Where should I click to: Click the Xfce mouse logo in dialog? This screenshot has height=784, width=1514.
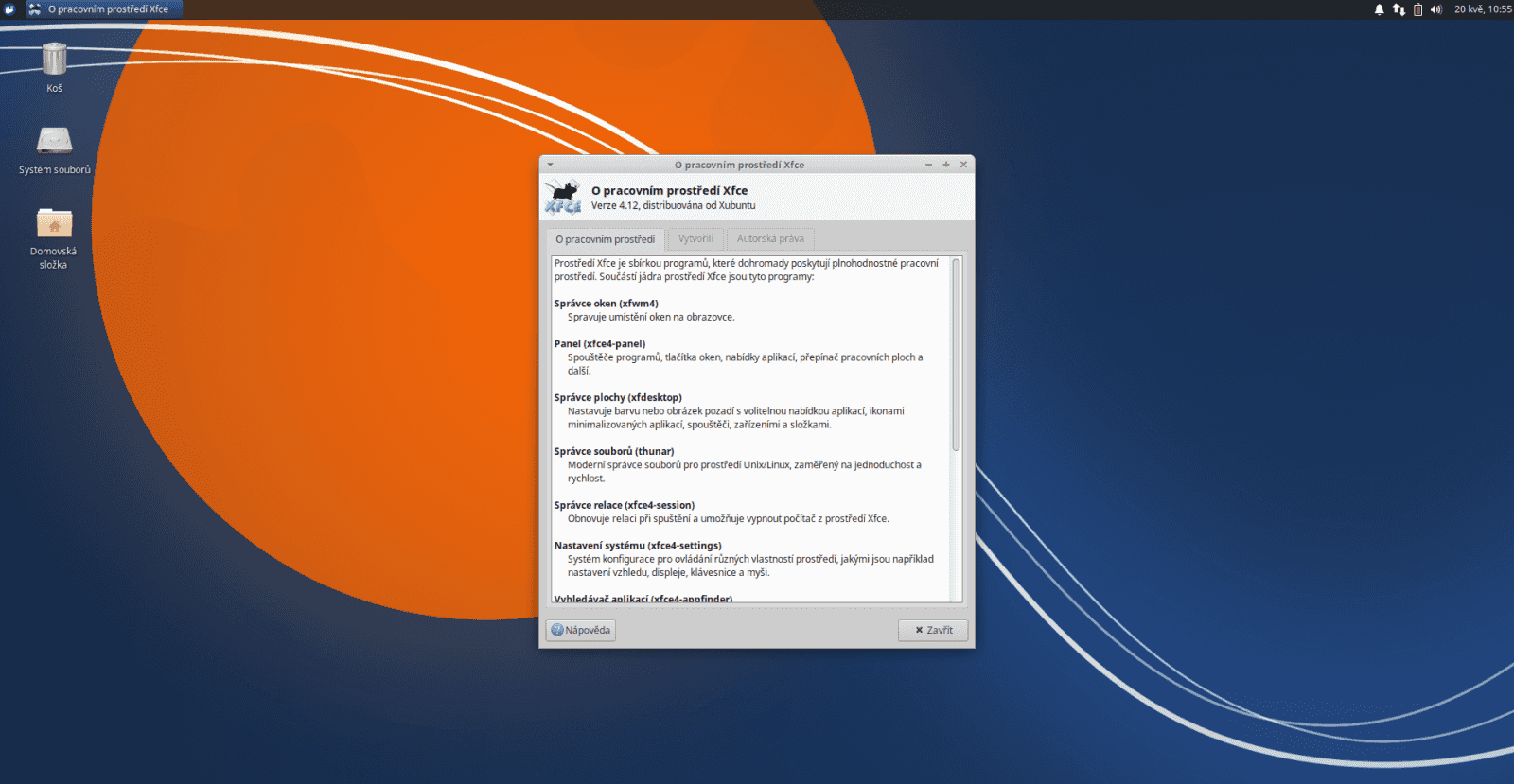(x=563, y=198)
